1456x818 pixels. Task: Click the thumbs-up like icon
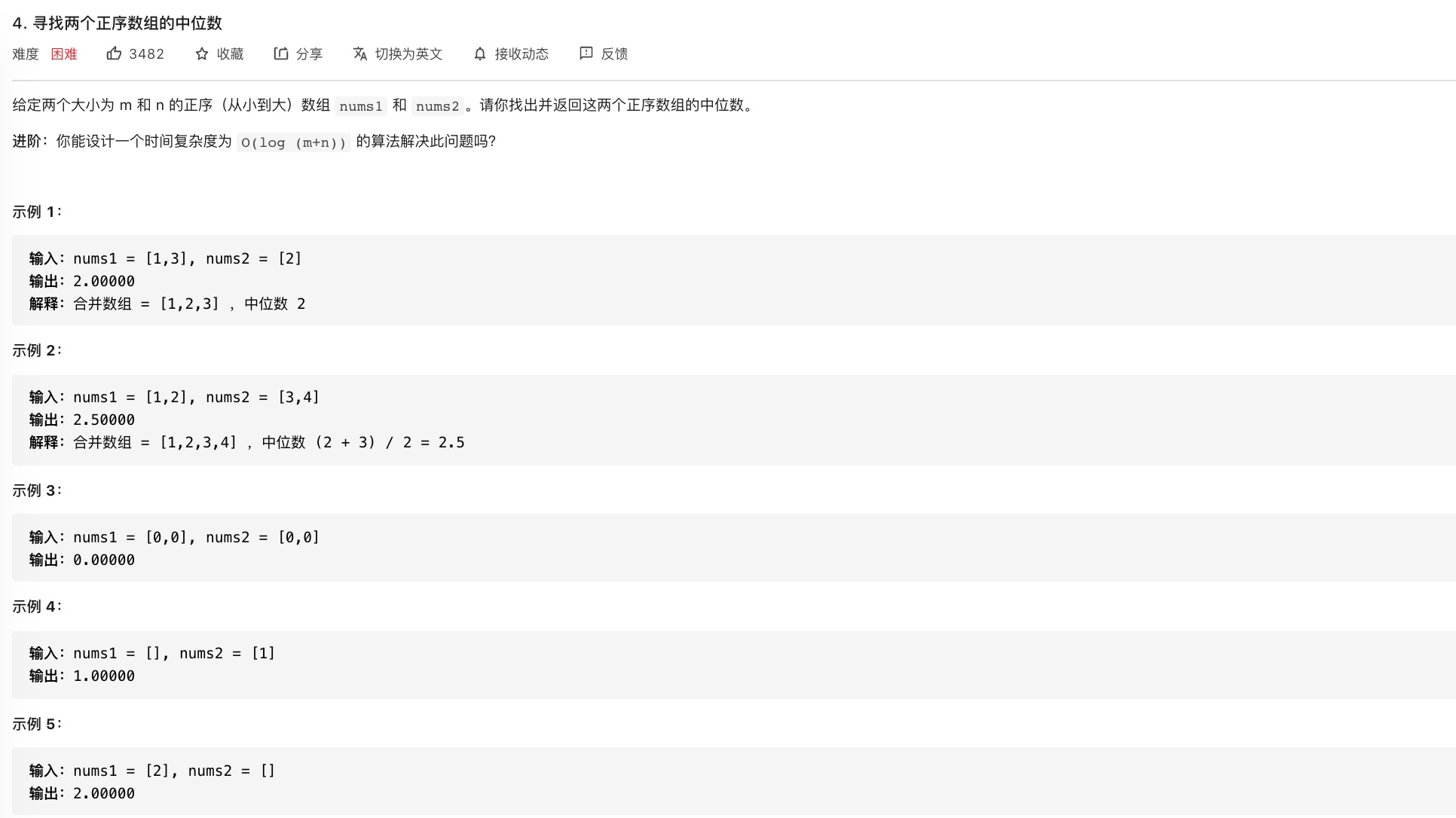(x=114, y=53)
